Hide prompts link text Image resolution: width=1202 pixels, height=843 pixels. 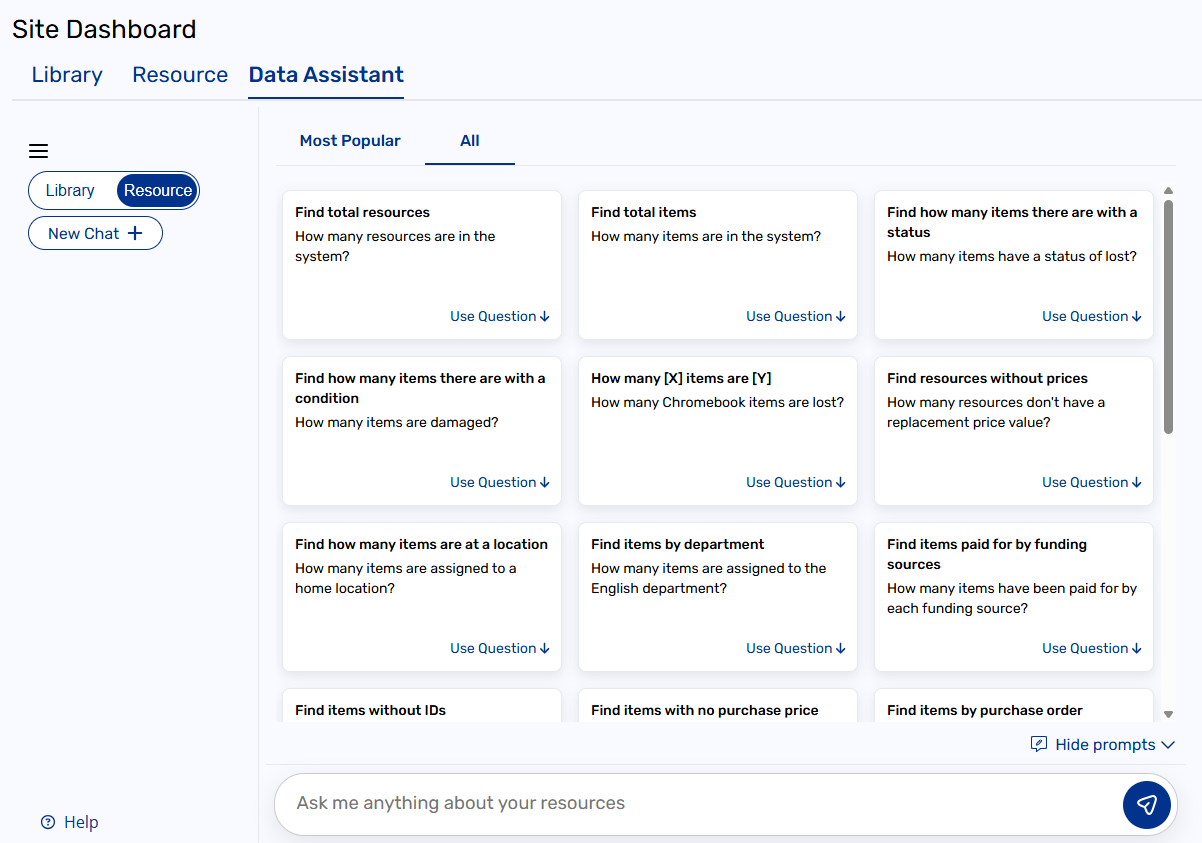pyautogui.click(x=1105, y=745)
